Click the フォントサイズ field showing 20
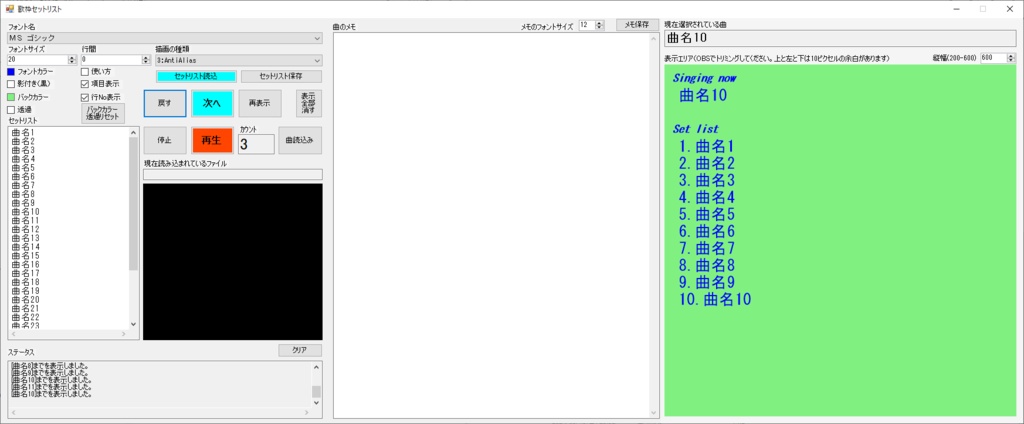The height and width of the screenshot is (424, 1024). click(37, 60)
